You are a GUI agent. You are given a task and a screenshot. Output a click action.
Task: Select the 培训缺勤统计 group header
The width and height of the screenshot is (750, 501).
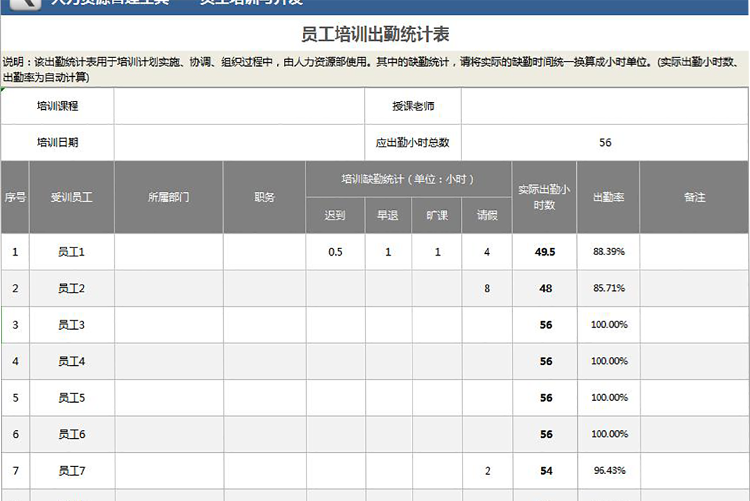(x=408, y=179)
